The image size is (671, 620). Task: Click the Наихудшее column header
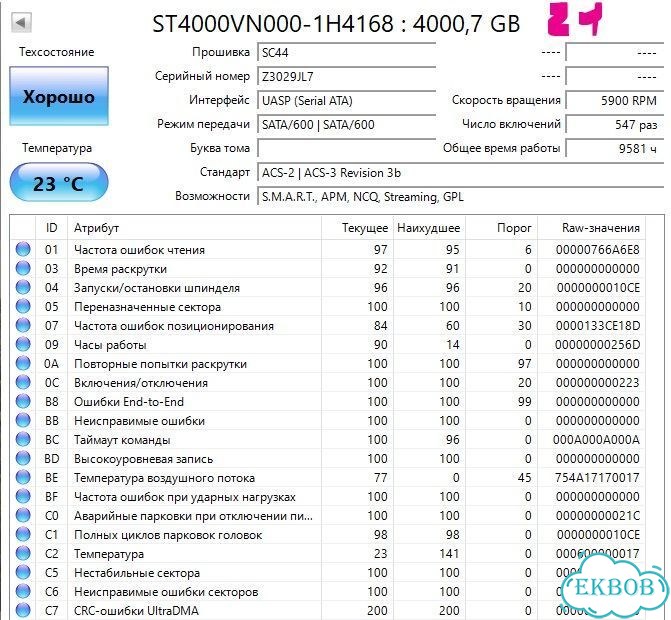tap(429, 228)
